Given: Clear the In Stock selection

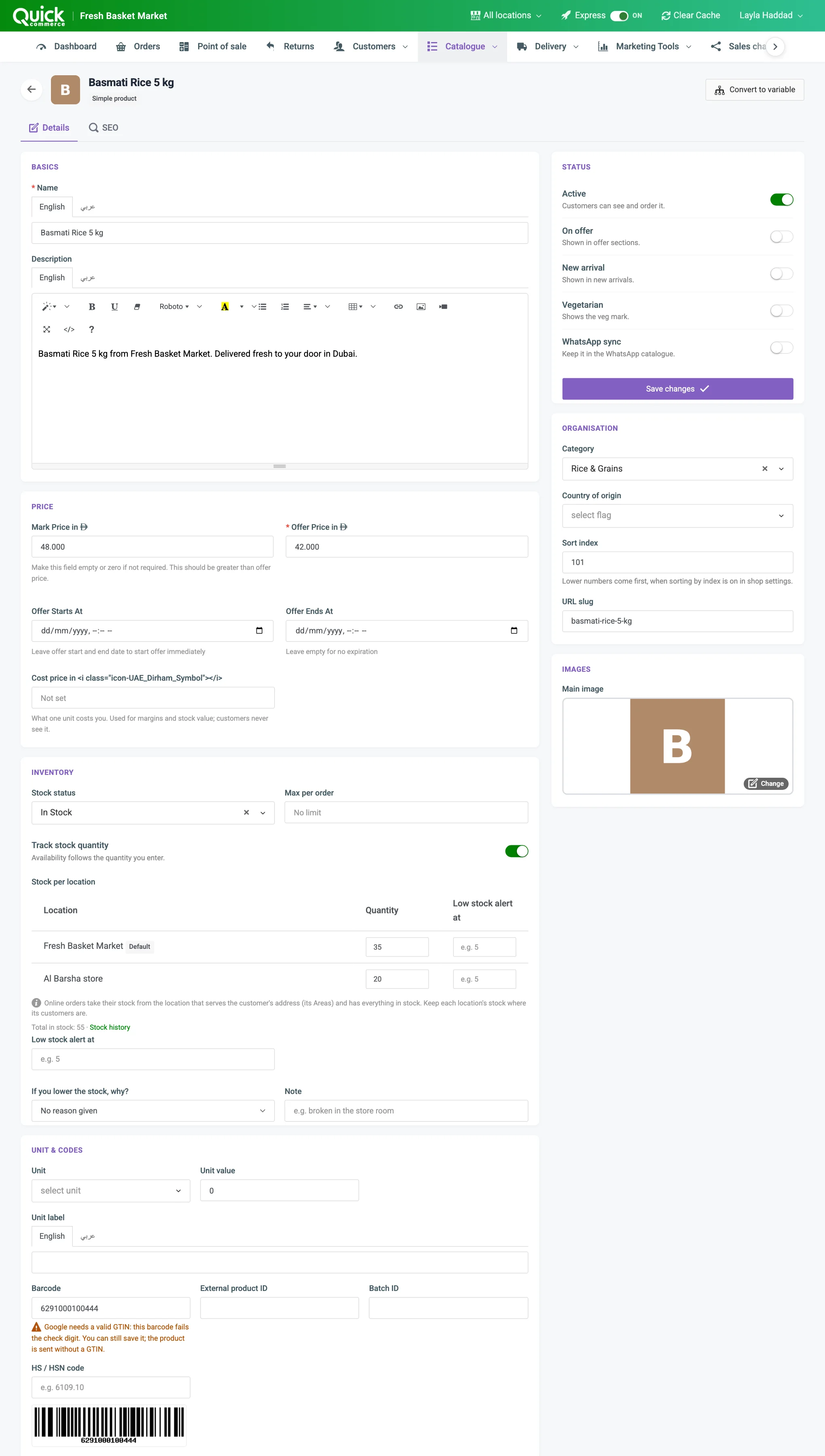Looking at the screenshot, I should coord(246,813).
